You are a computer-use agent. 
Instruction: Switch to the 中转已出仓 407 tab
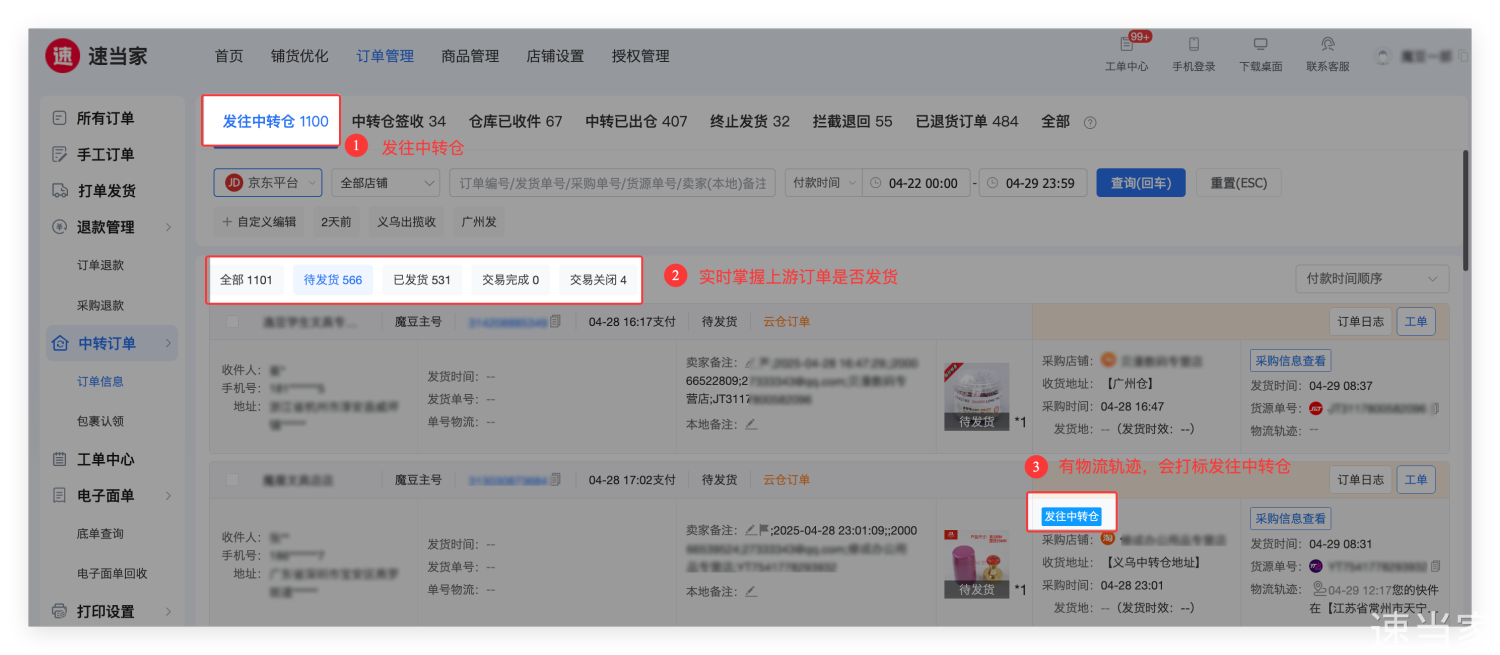(636, 121)
